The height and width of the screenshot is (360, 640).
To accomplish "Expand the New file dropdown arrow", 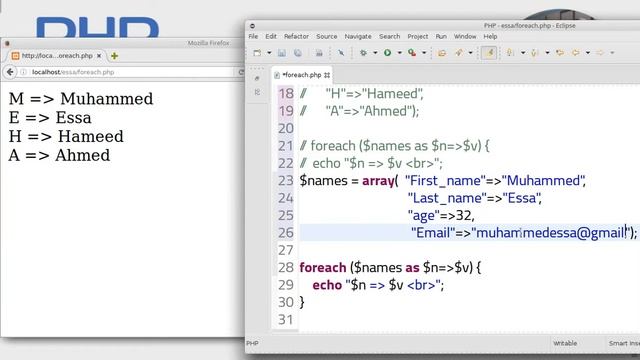I will point(269,53).
